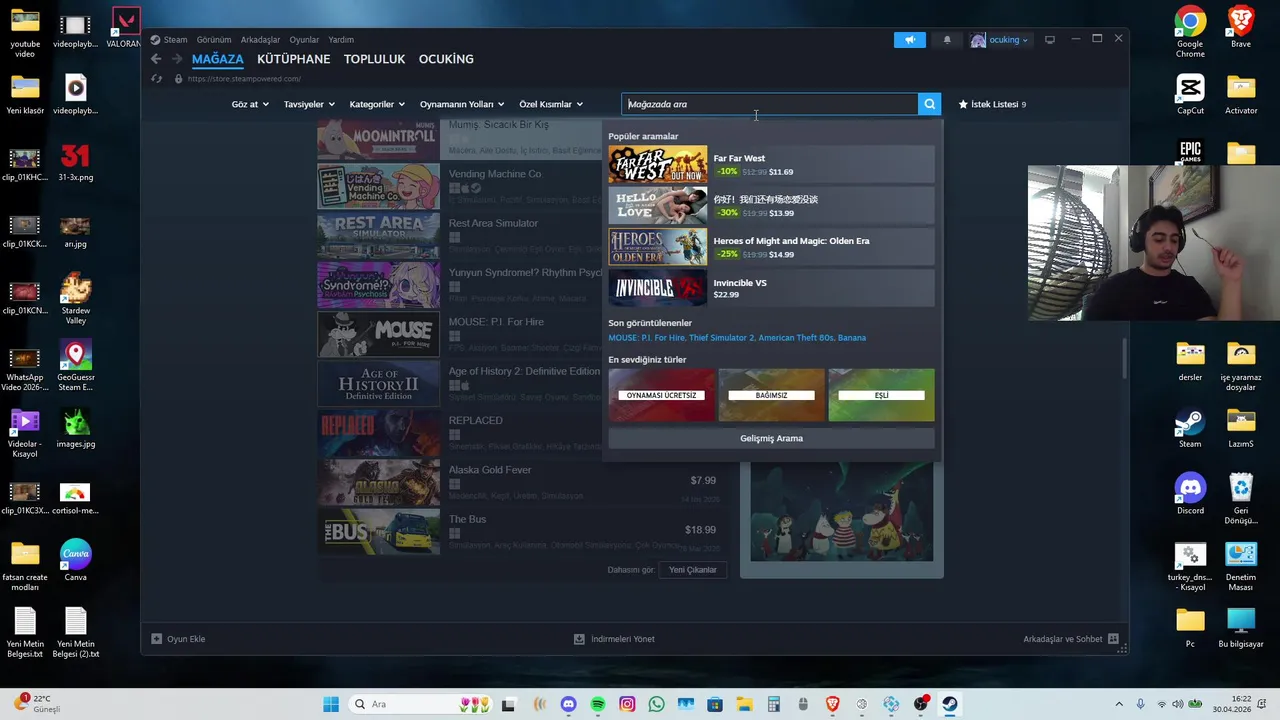Image resolution: width=1280 pixels, height=720 pixels.
Task: Expand Özel Kısımlar dropdown
Action: (551, 104)
